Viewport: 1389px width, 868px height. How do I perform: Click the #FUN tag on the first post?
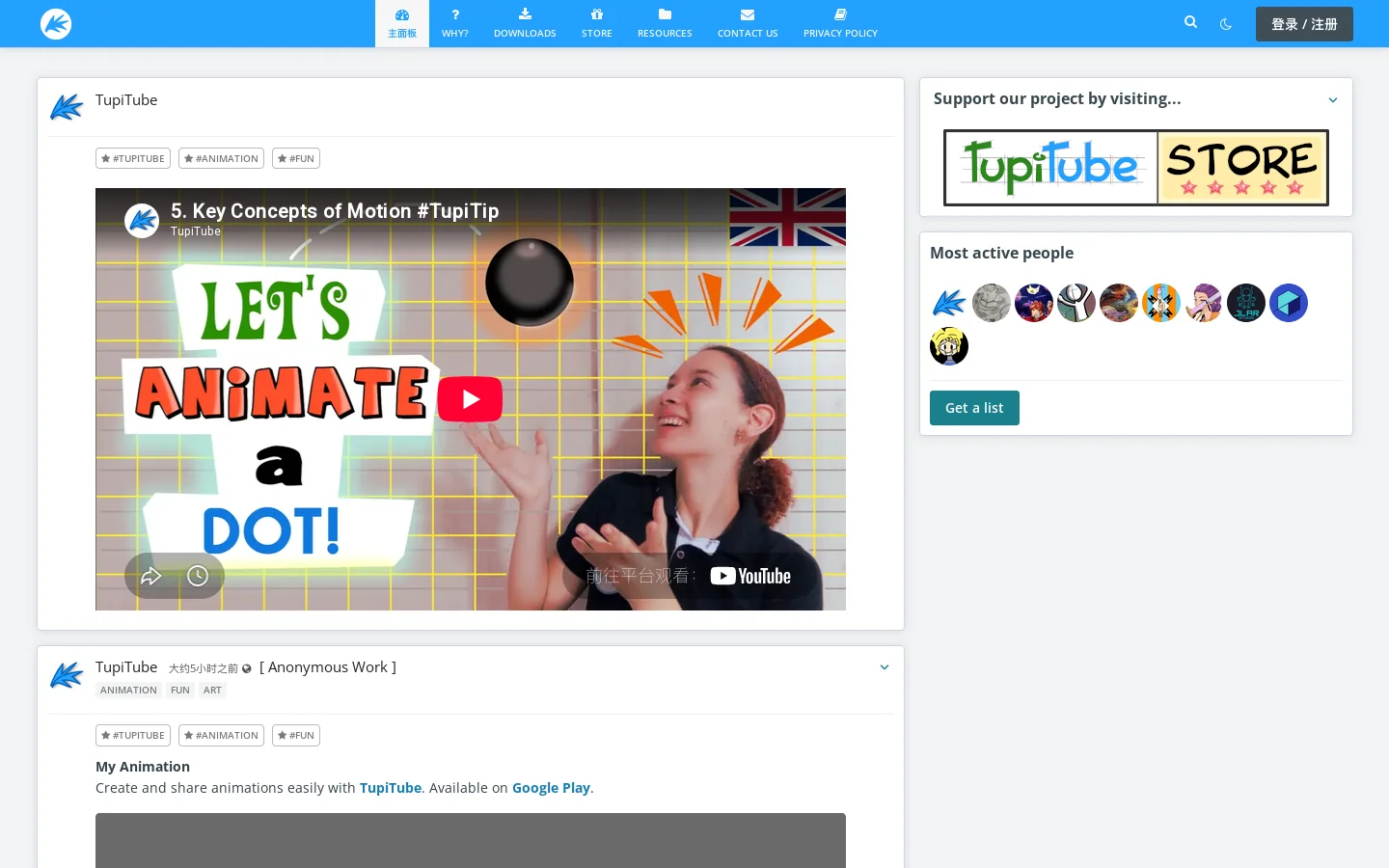296,158
